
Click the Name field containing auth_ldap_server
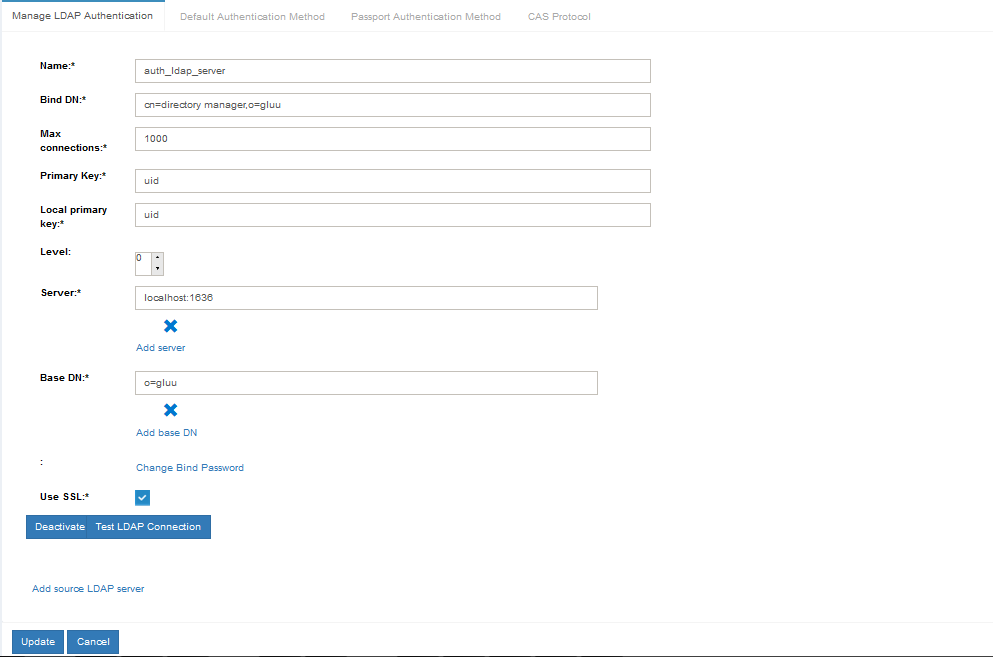tap(390, 71)
